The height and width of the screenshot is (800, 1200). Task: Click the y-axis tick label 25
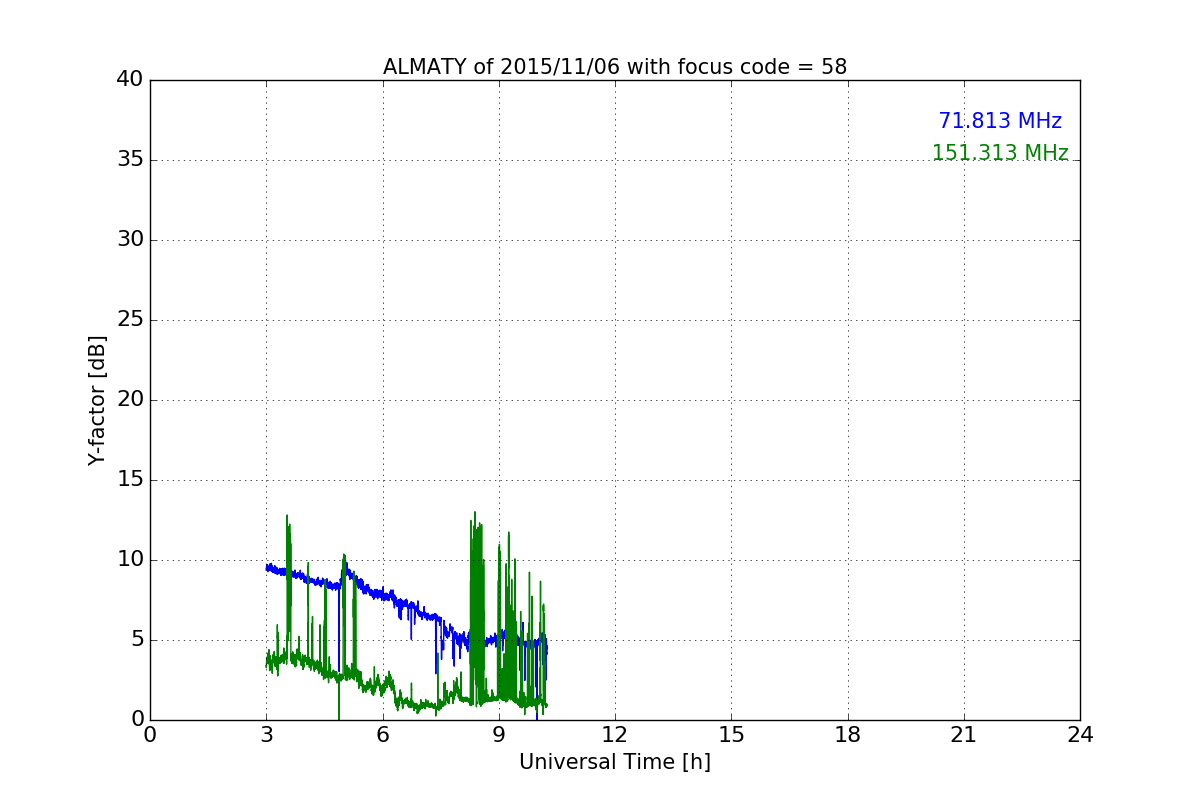(130, 320)
